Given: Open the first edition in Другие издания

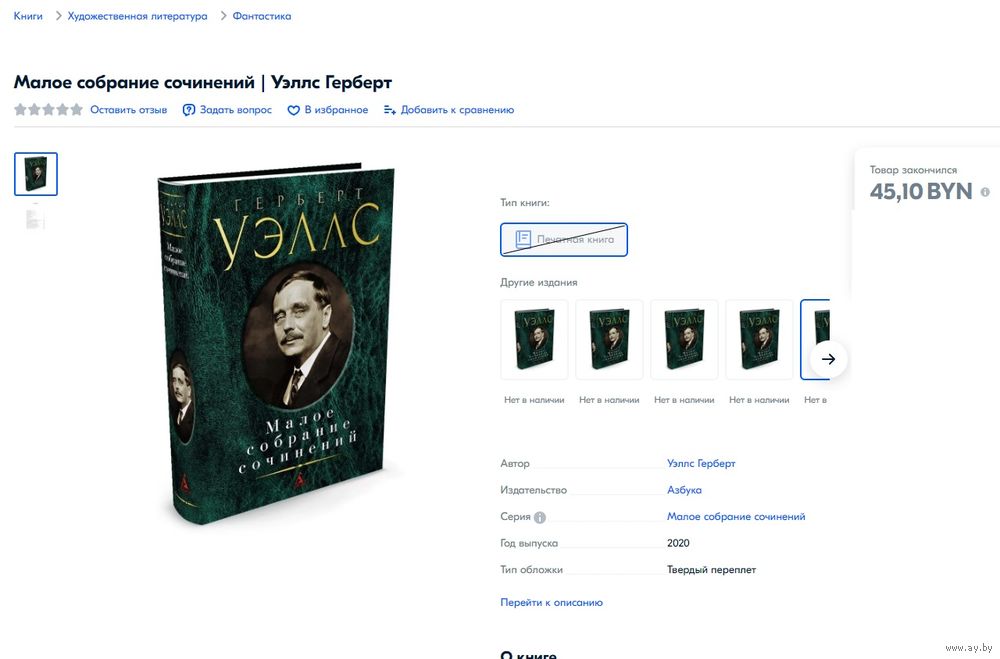Looking at the screenshot, I should 534,339.
